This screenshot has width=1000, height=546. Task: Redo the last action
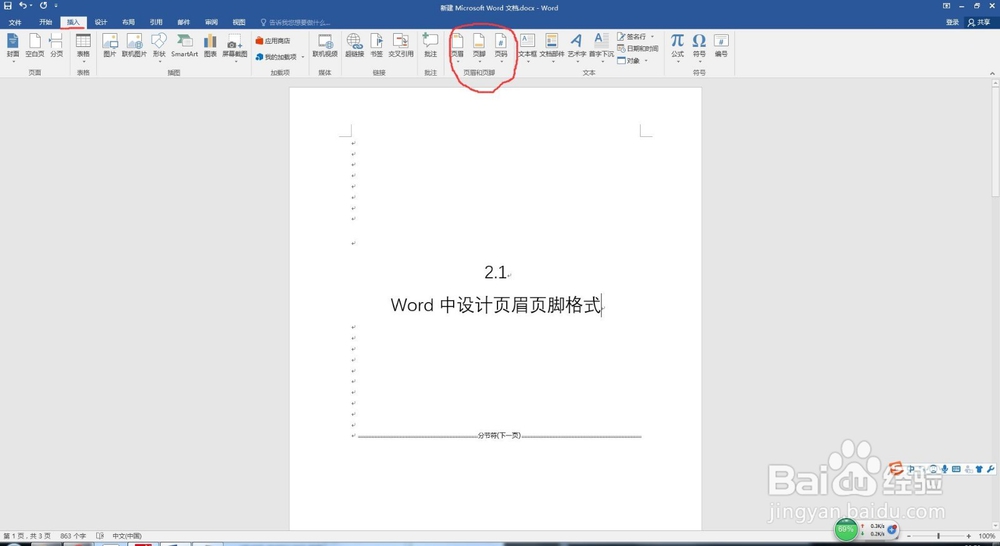pos(43,6)
